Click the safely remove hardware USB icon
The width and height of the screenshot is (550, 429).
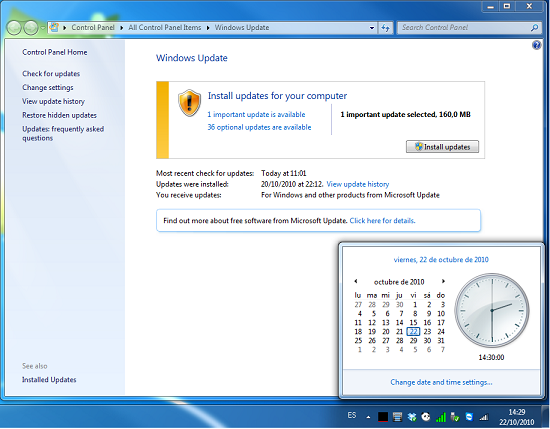click(x=455, y=417)
